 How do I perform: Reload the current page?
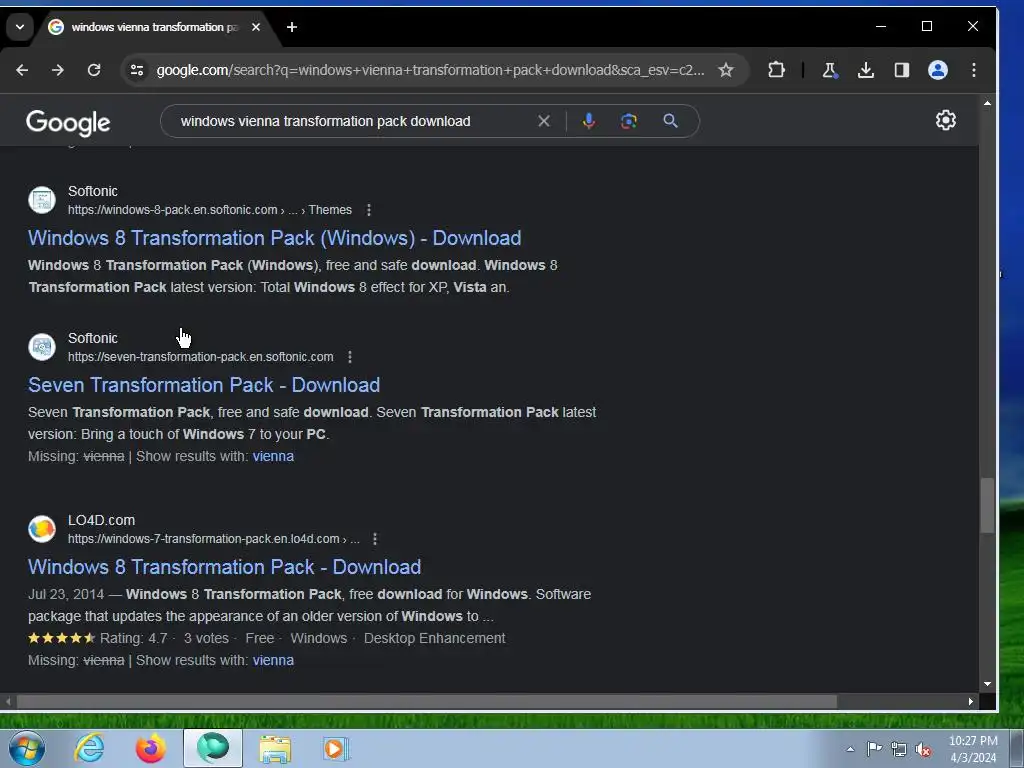(x=94, y=70)
